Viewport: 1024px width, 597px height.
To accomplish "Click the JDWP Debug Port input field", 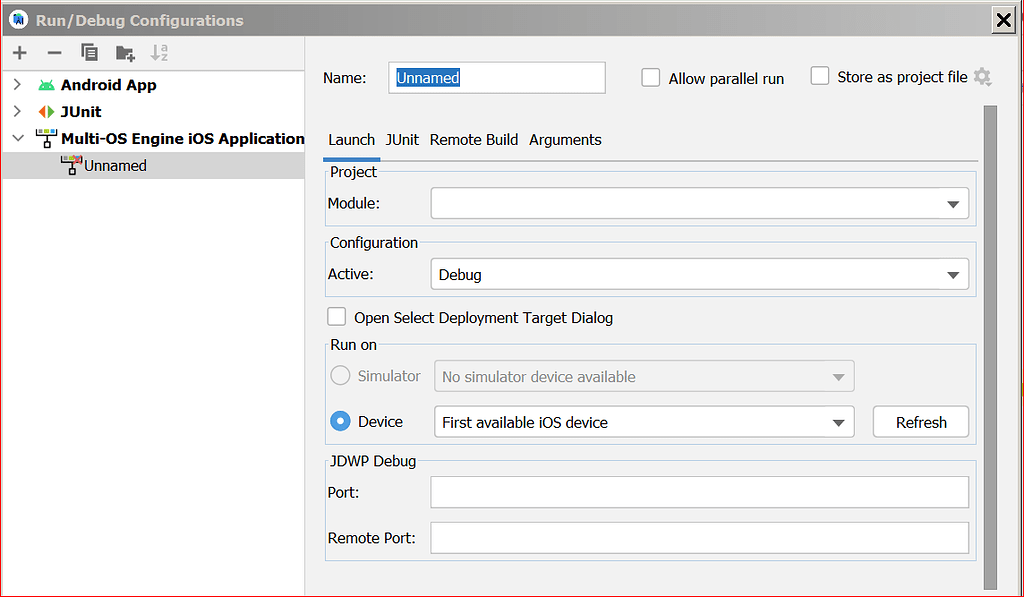I will (699, 492).
